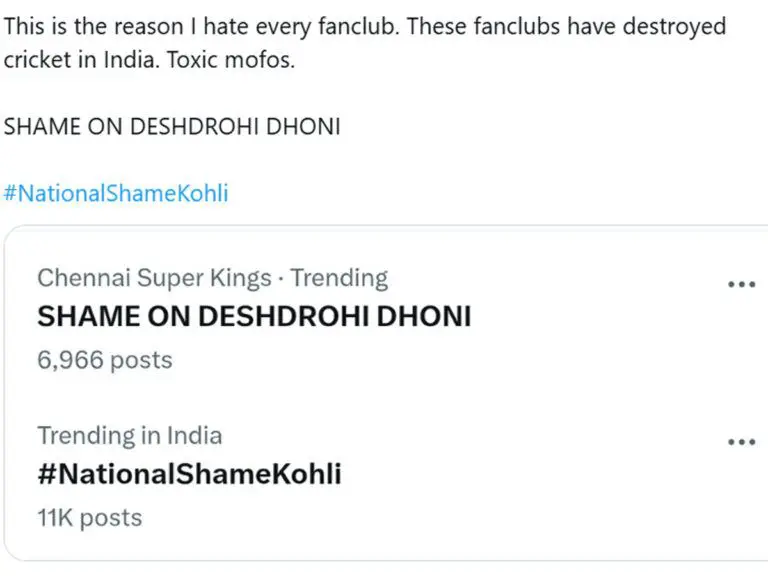Click the plain SHAME ON DESHDROHI DHONI tweet text
The width and height of the screenshot is (768, 576).
(x=172, y=127)
